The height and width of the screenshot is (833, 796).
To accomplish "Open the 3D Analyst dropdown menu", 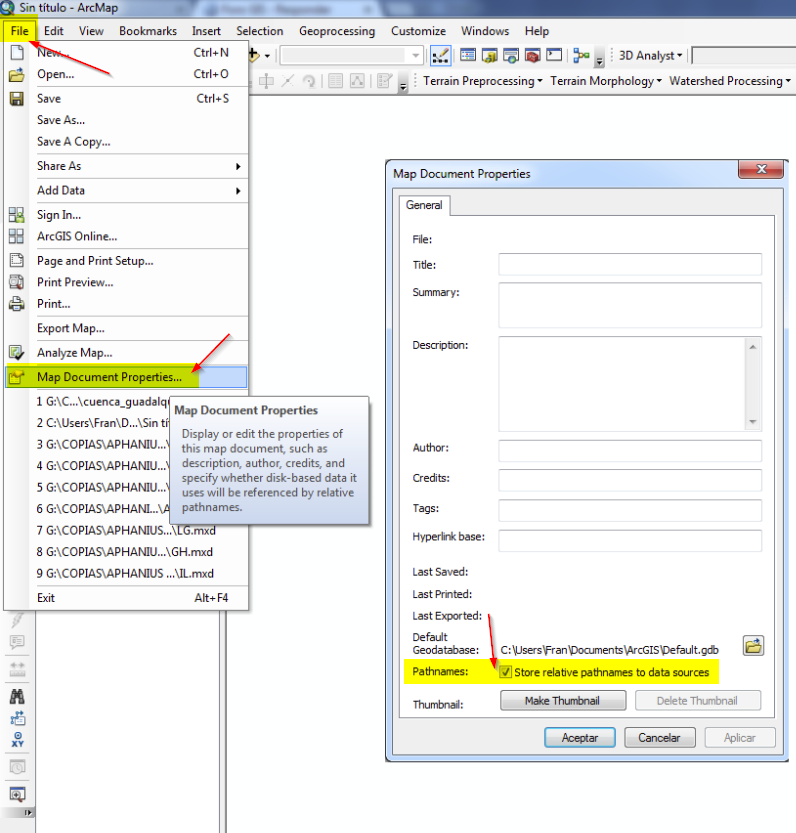I will (x=650, y=56).
